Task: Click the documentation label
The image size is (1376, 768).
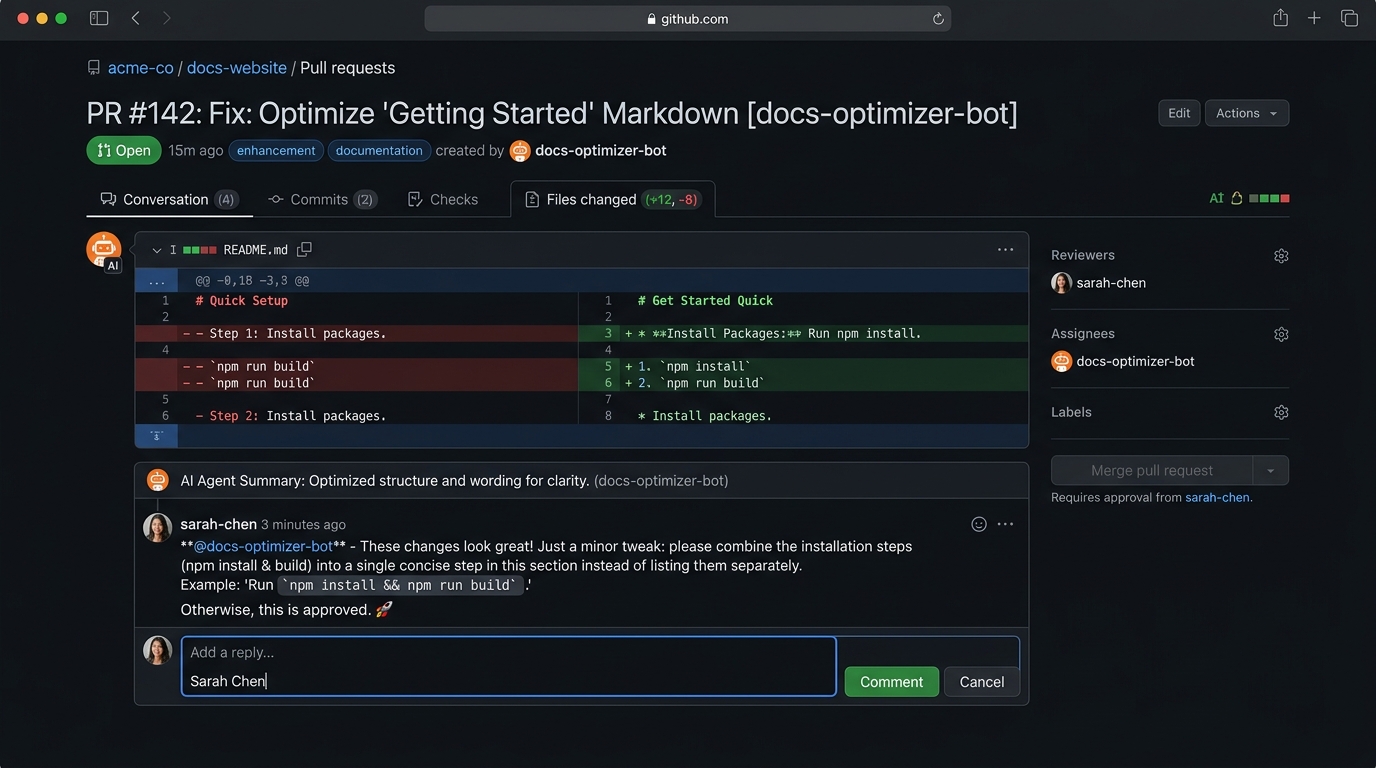Action: point(379,151)
